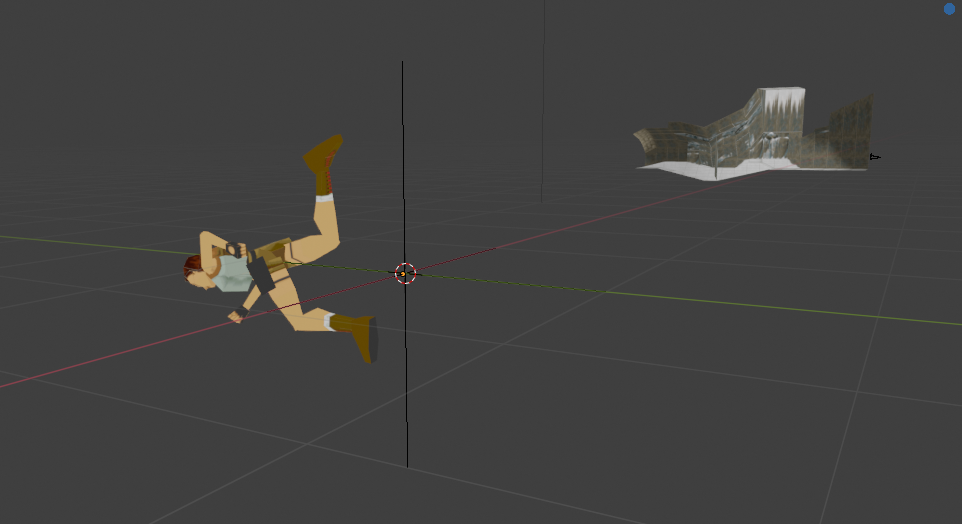Select the small black camera object beside the room

(875, 158)
